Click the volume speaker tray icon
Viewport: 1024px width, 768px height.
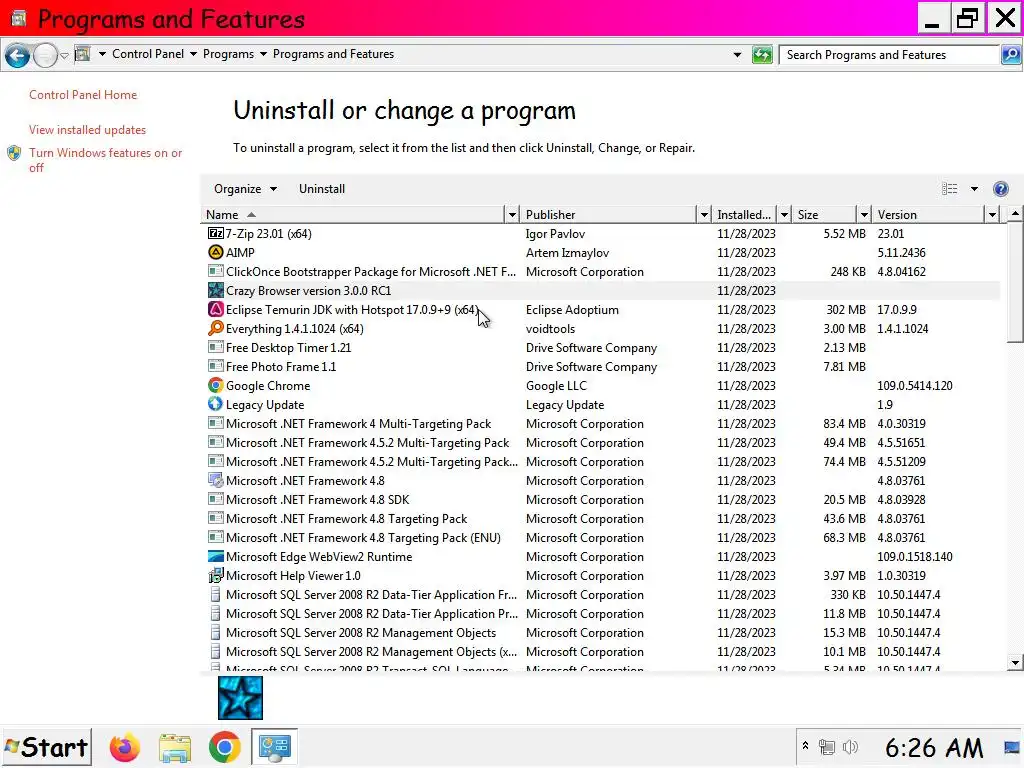click(x=850, y=747)
